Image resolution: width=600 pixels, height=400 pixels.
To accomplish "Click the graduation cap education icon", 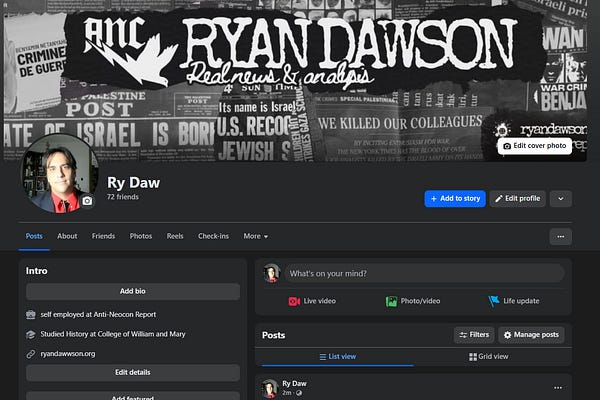I will pyautogui.click(x=31, y=334).
